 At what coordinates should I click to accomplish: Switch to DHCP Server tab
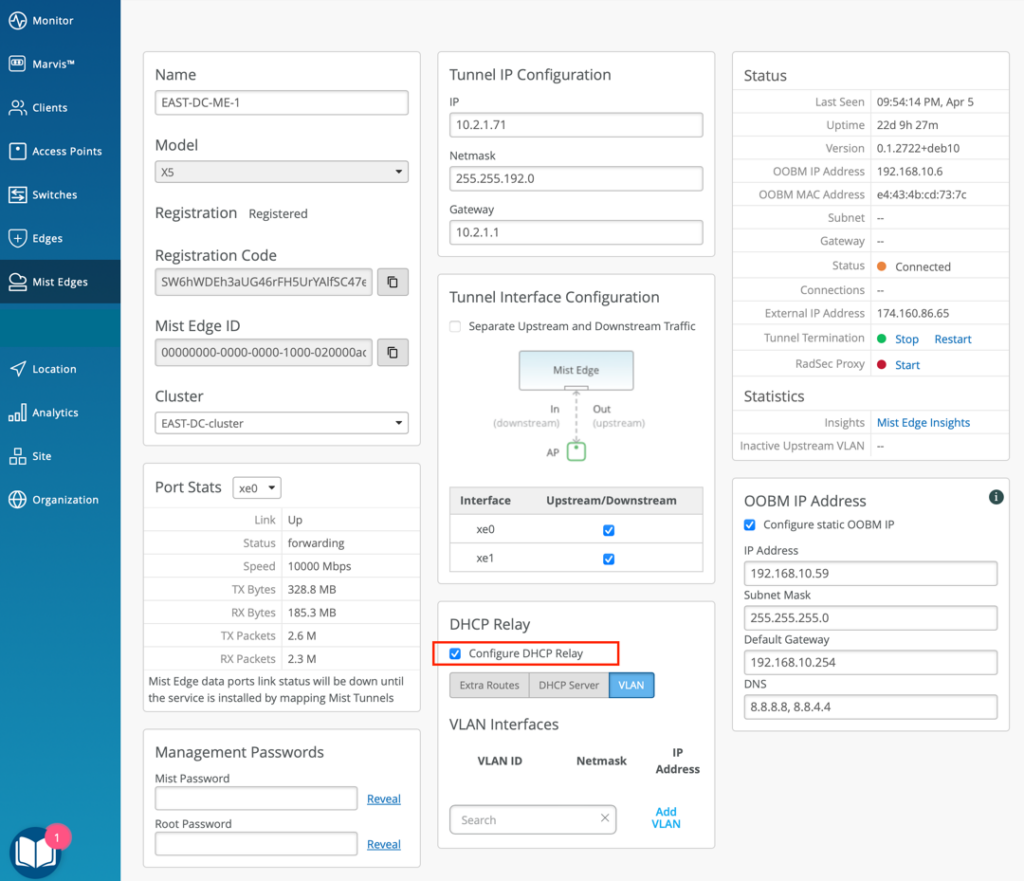click(x=569, y=685)
